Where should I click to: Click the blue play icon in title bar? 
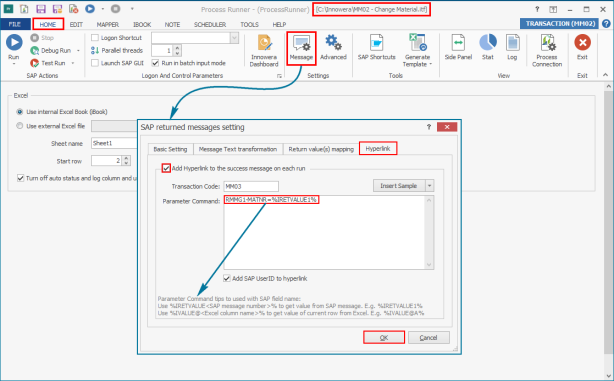(90, 9)
